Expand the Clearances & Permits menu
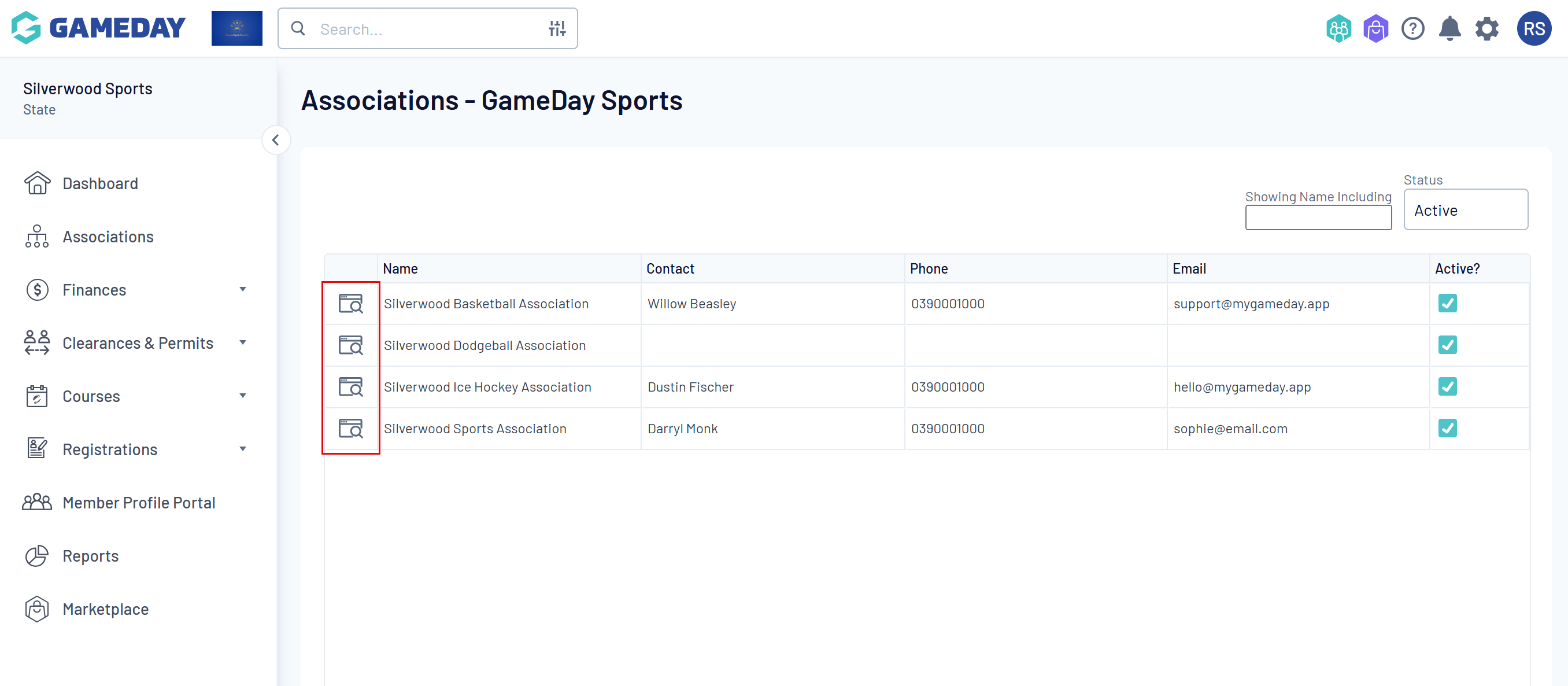This screenshot has width=1568, height=686. coord(137,342)
